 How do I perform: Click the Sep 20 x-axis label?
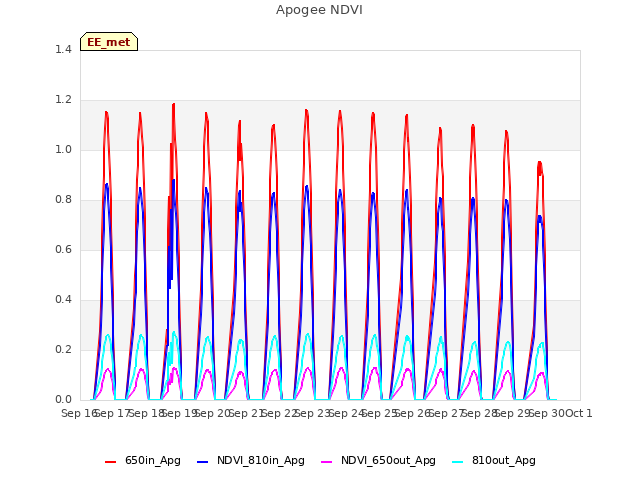(213, 413)
